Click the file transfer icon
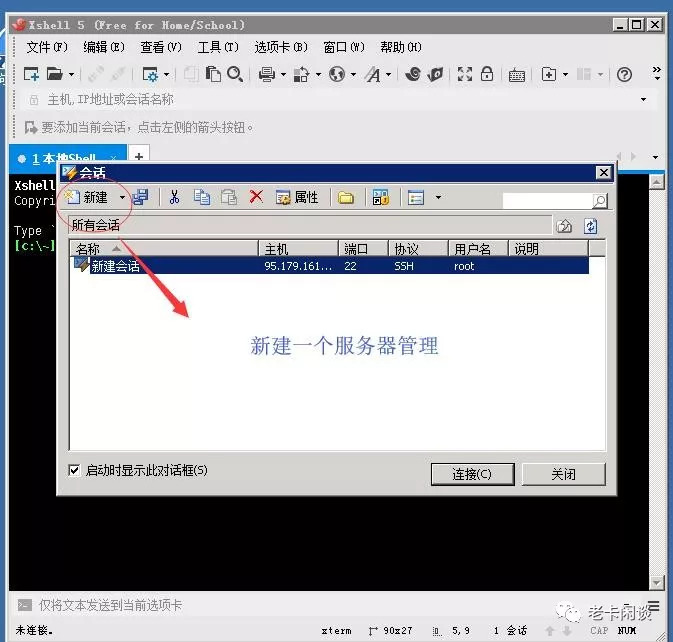 (301, 74)
